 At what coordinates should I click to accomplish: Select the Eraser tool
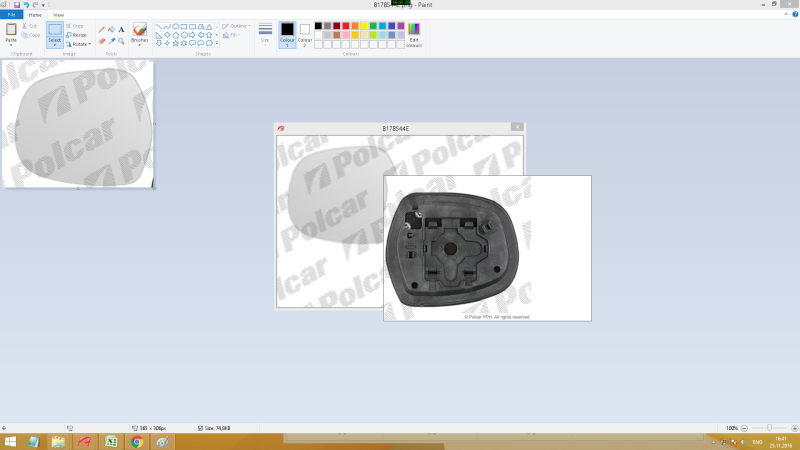point(102,41)
